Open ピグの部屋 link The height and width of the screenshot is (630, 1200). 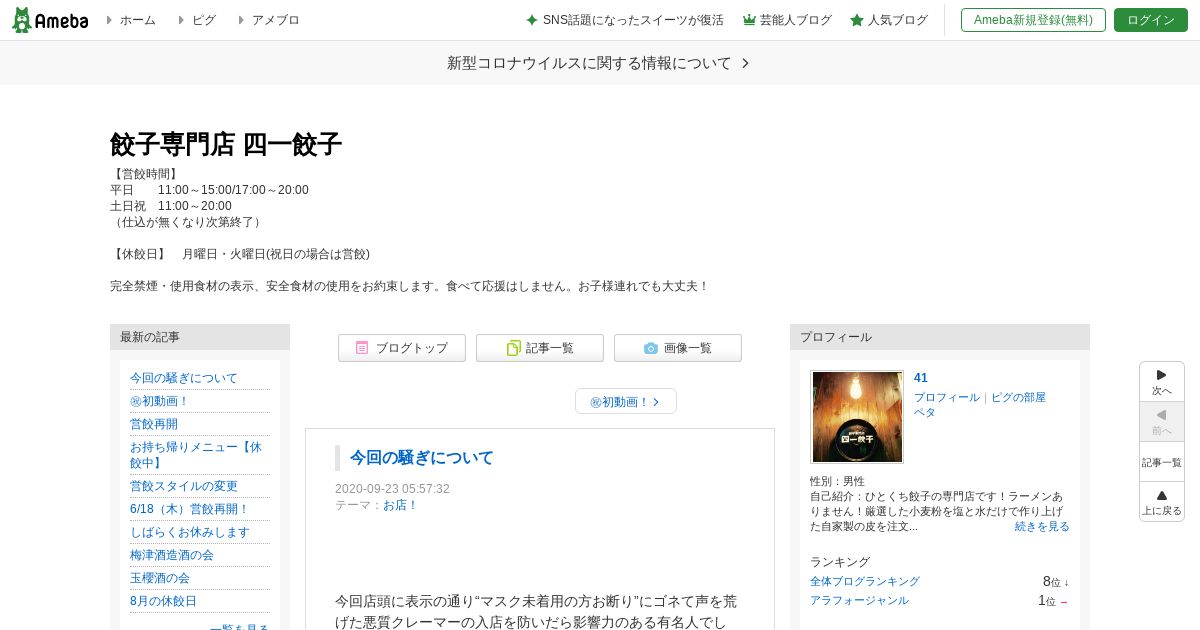(1018, 397)
